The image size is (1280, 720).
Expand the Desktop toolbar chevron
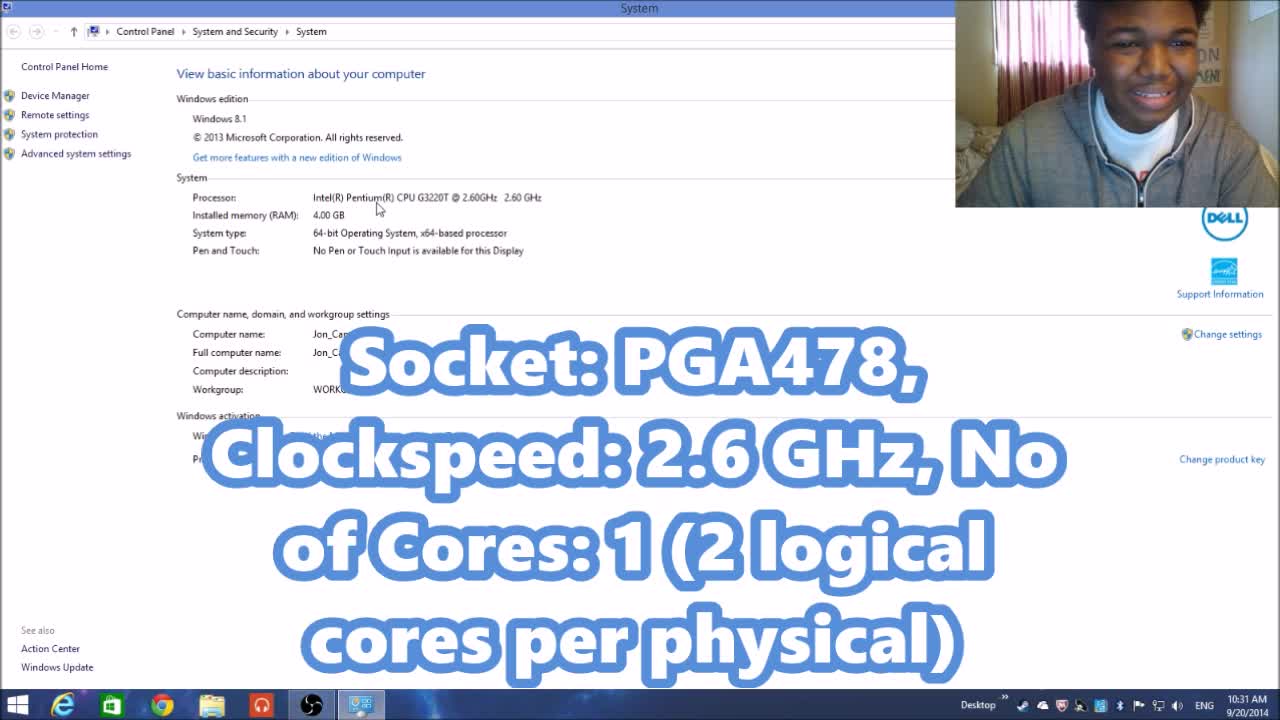tap(1005, 699)
